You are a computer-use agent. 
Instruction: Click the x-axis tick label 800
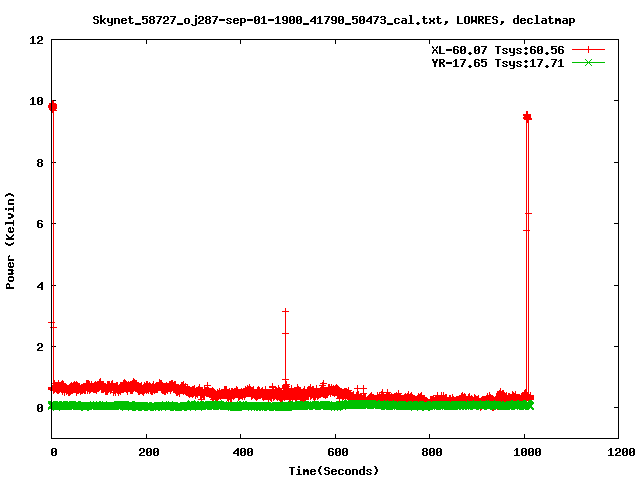tap(432, 452)
